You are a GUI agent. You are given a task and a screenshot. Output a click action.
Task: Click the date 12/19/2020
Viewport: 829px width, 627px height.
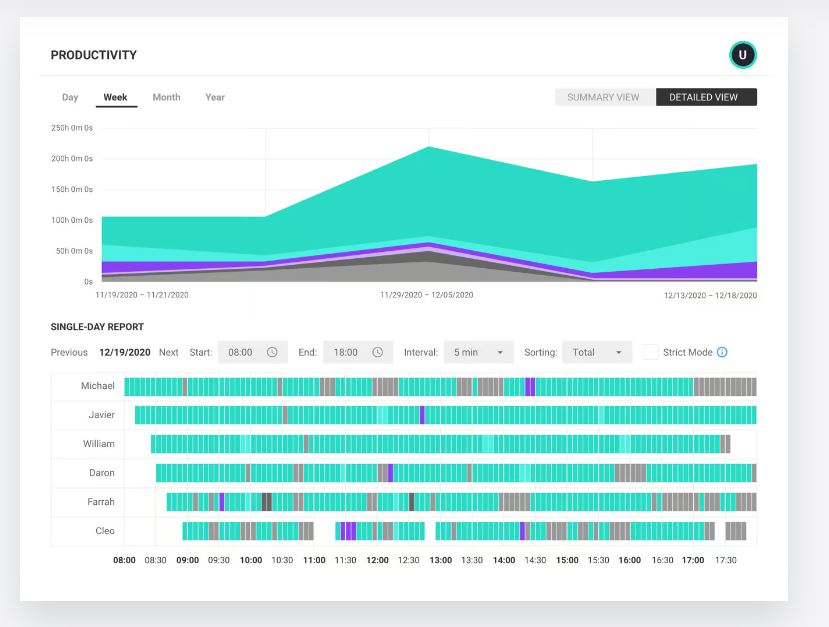(x=125, y=352)
